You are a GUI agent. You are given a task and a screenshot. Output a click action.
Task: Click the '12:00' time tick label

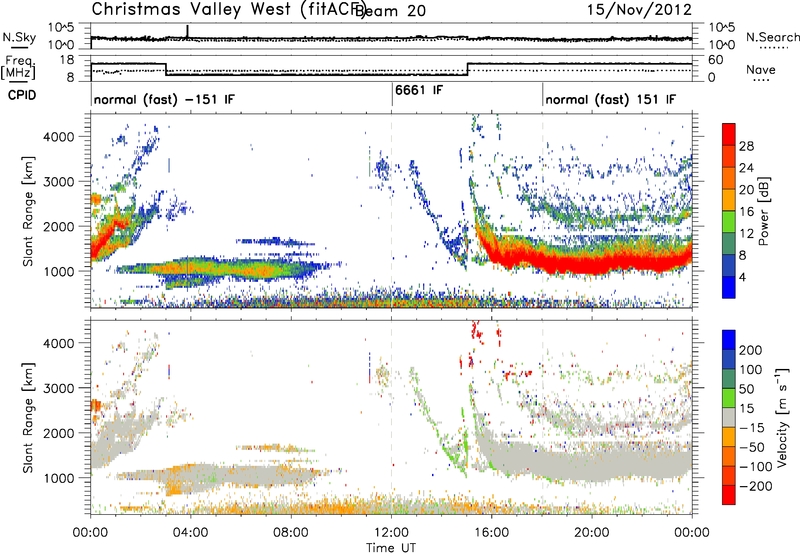[391, 533]
